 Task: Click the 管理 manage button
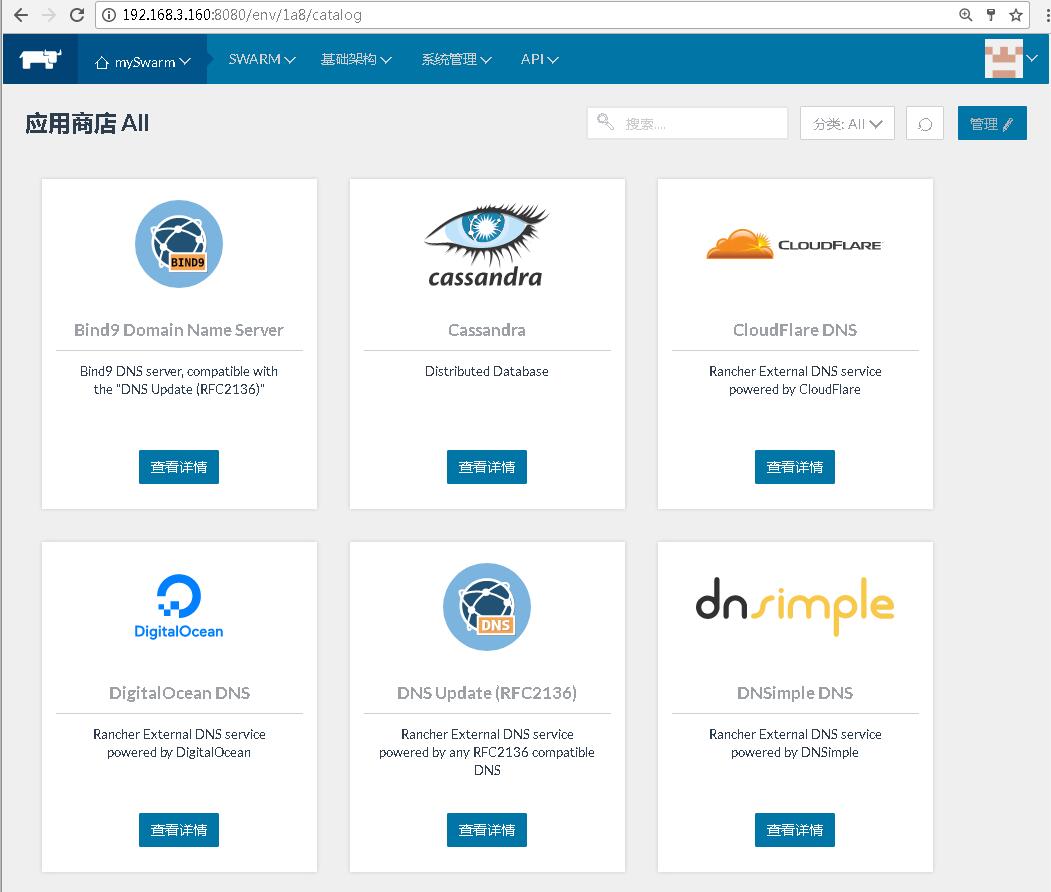[992, 123]
